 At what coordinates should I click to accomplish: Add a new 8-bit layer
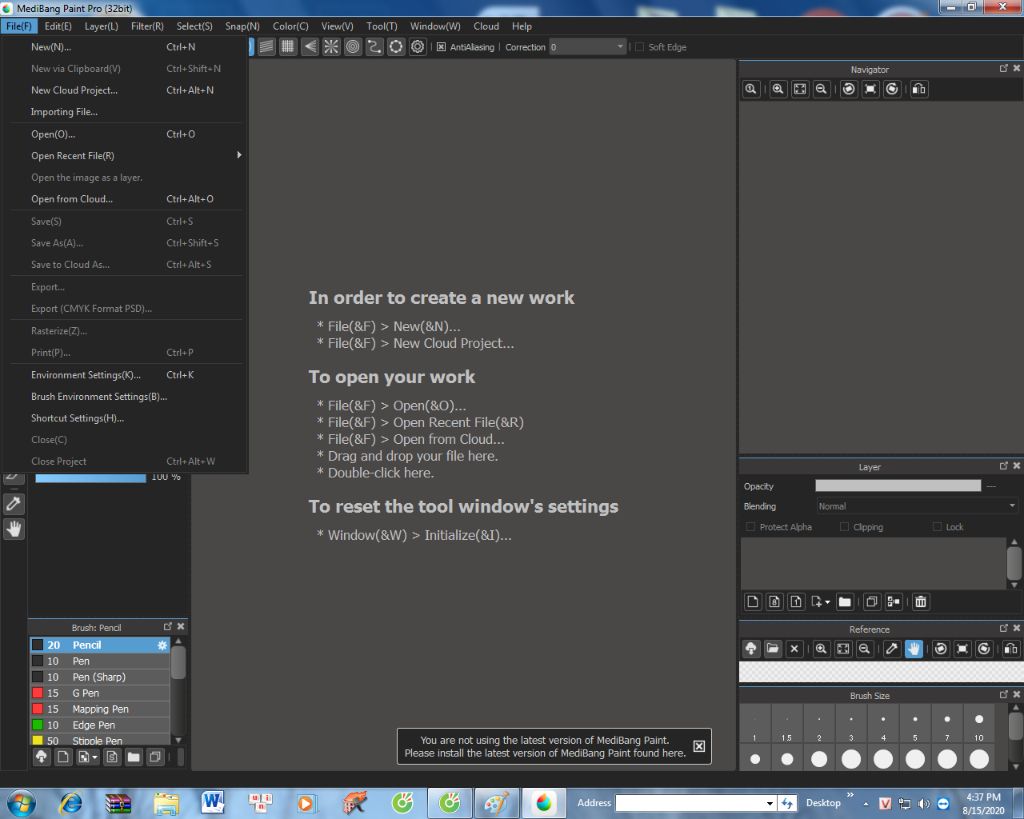774,602
